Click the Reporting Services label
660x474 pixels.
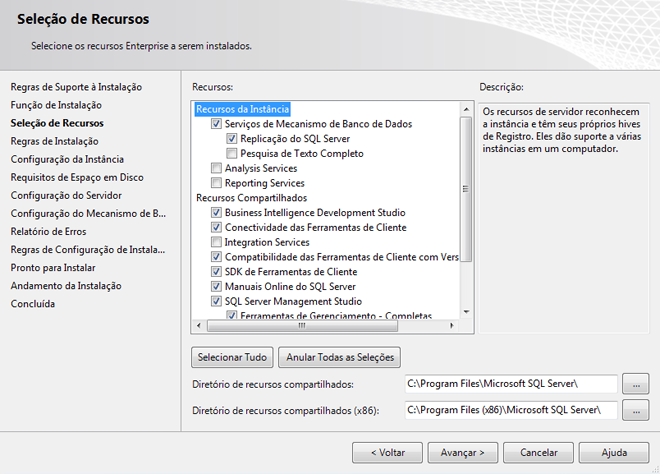tap(264, 183)
